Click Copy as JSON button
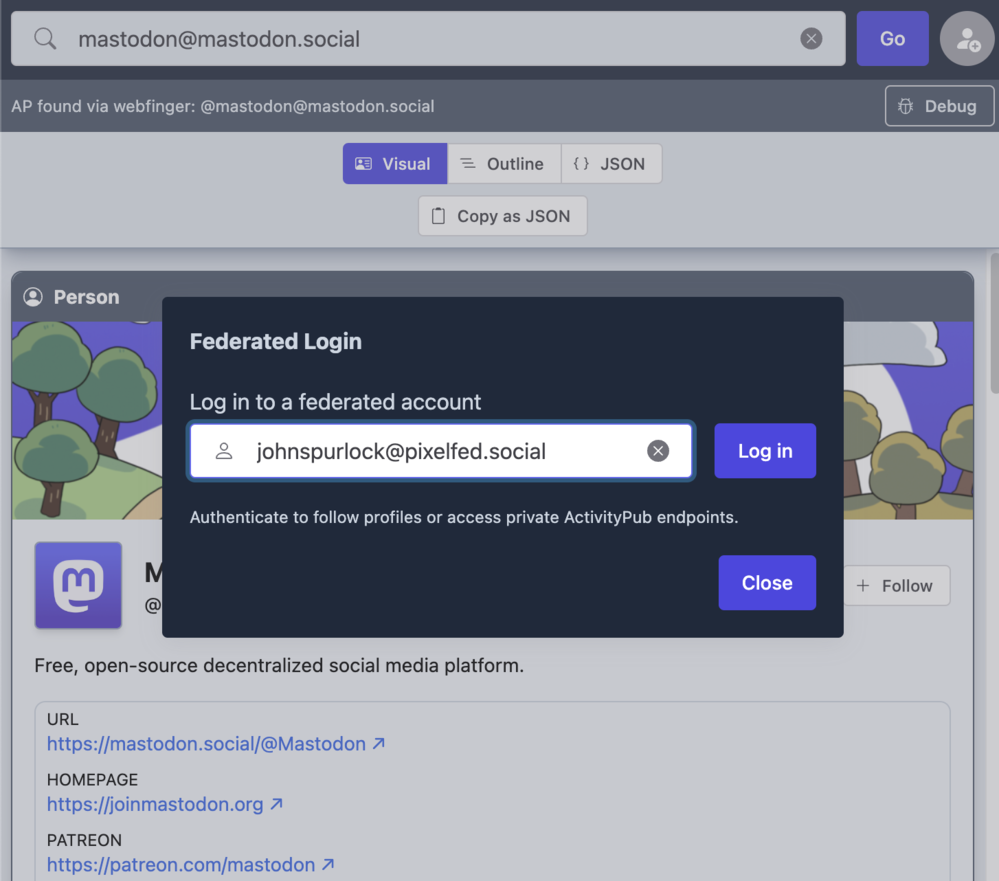Image resolution: width=999 pixels, height=881 pixels. pos(502,216)
